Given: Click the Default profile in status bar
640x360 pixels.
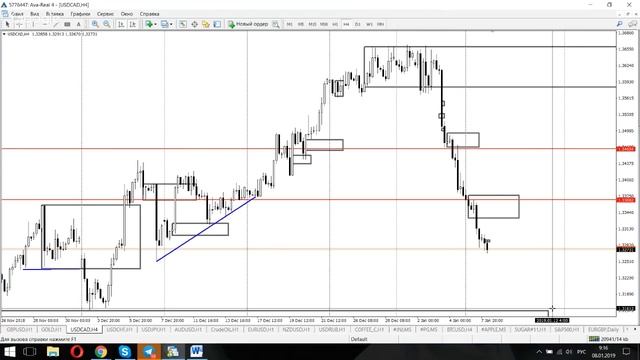Looking at the screenshot, I should tap(359, 339).
